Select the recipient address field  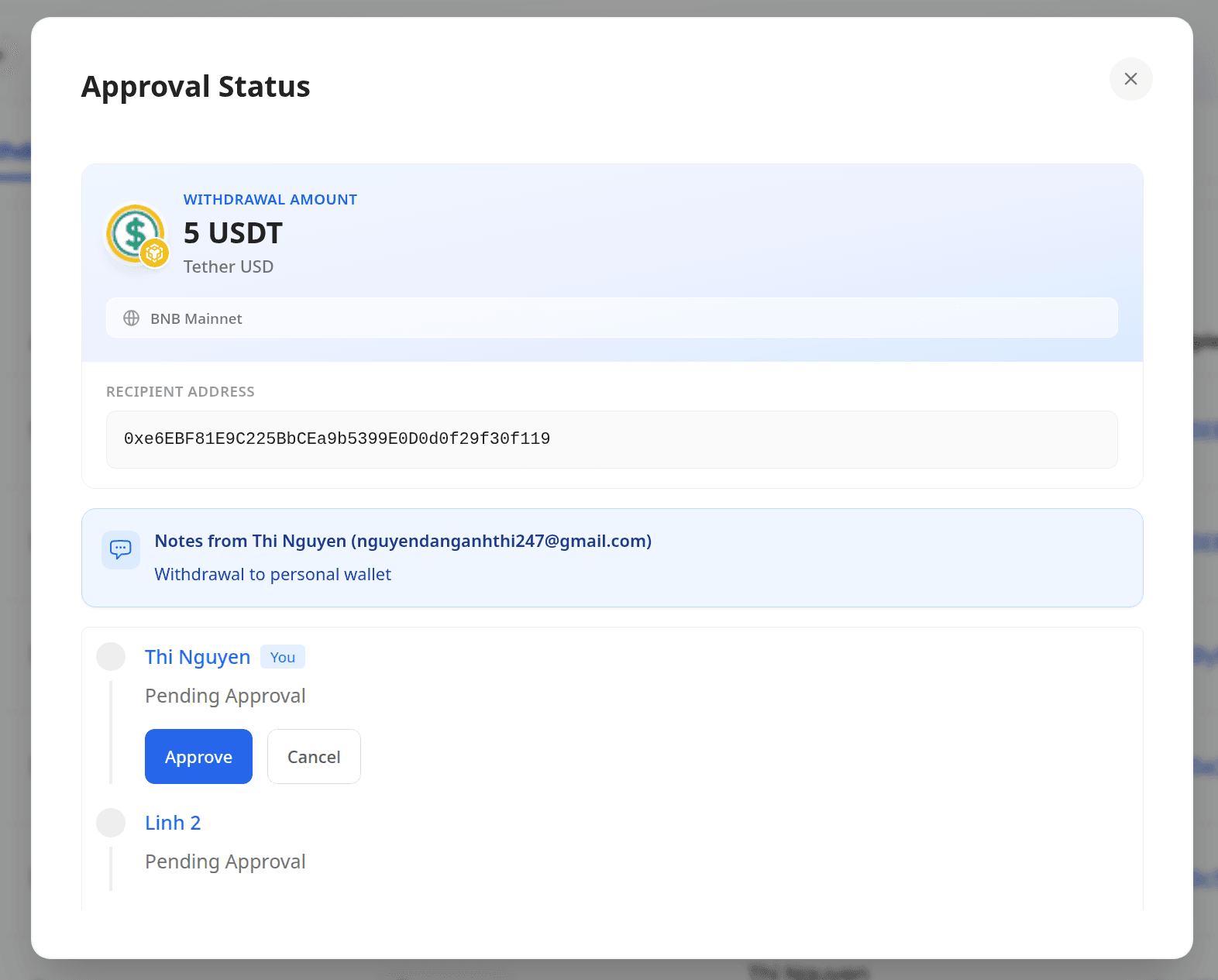(611, 439)
